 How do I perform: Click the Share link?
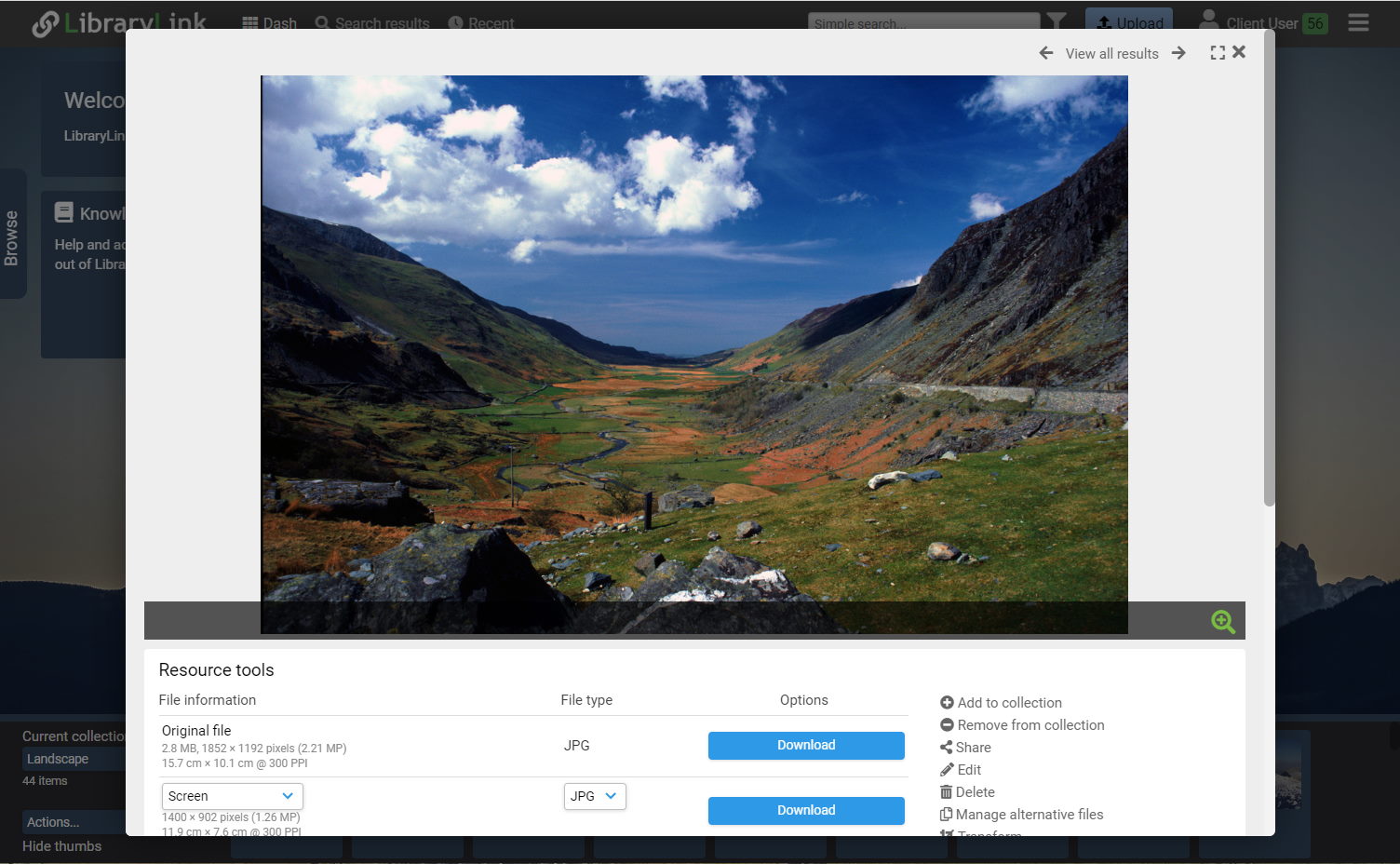[x=973, y=748]
